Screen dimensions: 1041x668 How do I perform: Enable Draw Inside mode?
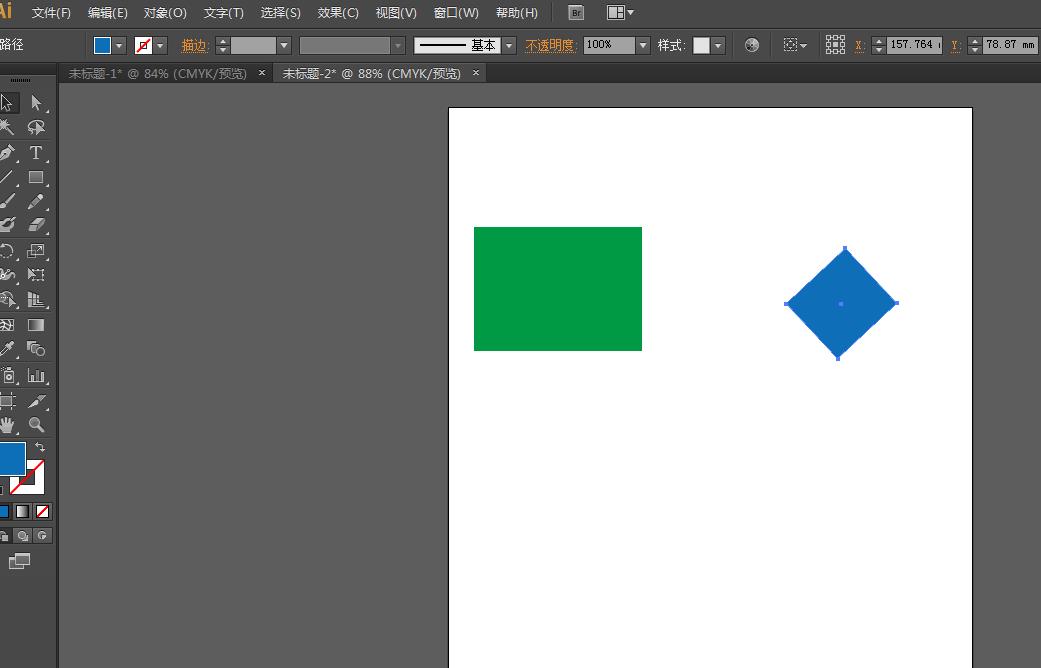click(x=42, y=536)
